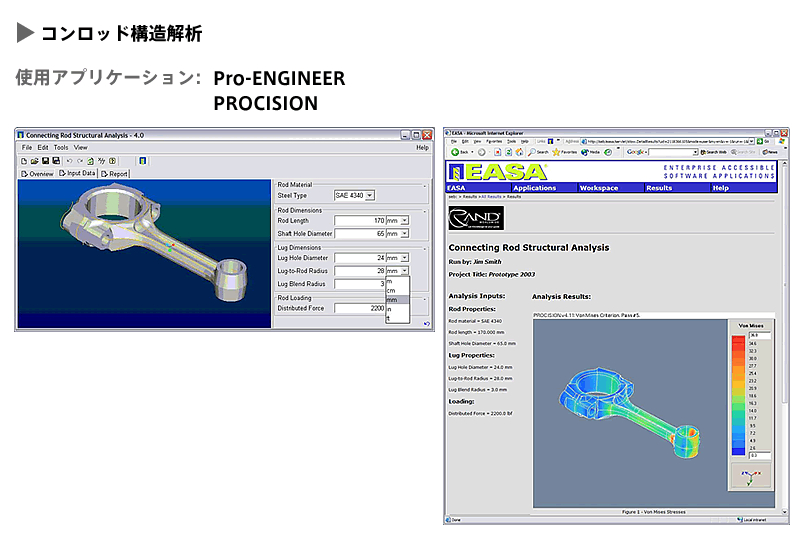The height and width of the screenshot is (543, 800).
Task: Click the IE vertical scrollbar down arrow
Action: (785, 511)
